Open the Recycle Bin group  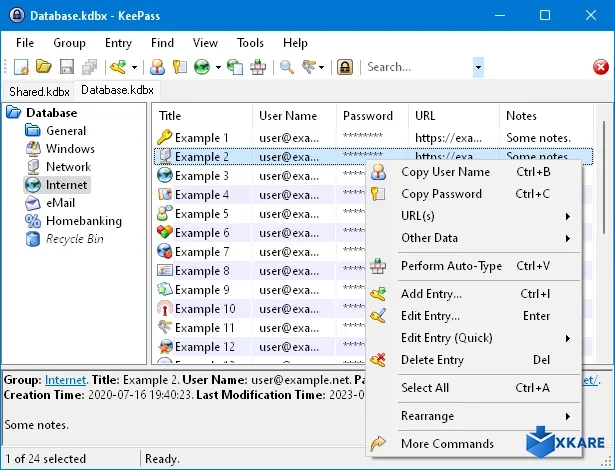pos(75,239)
